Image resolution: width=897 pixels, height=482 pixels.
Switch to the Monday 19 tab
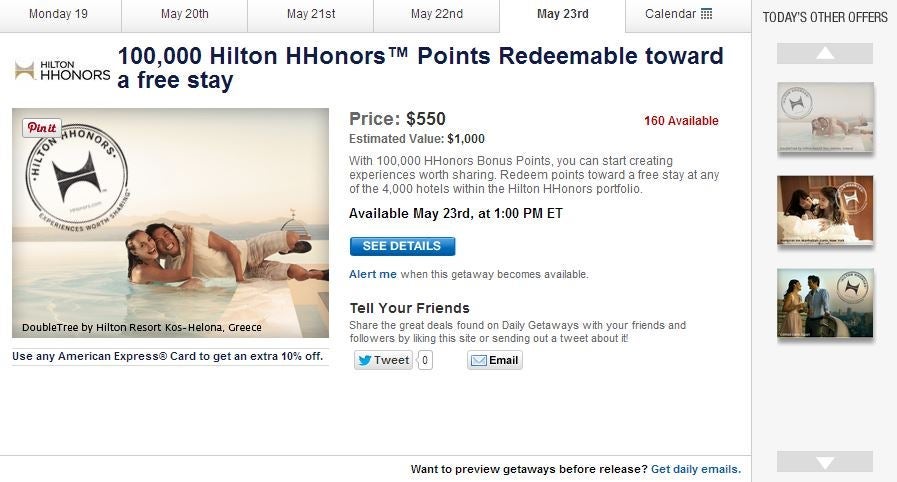pyautogui.click(x=59, y=14)
